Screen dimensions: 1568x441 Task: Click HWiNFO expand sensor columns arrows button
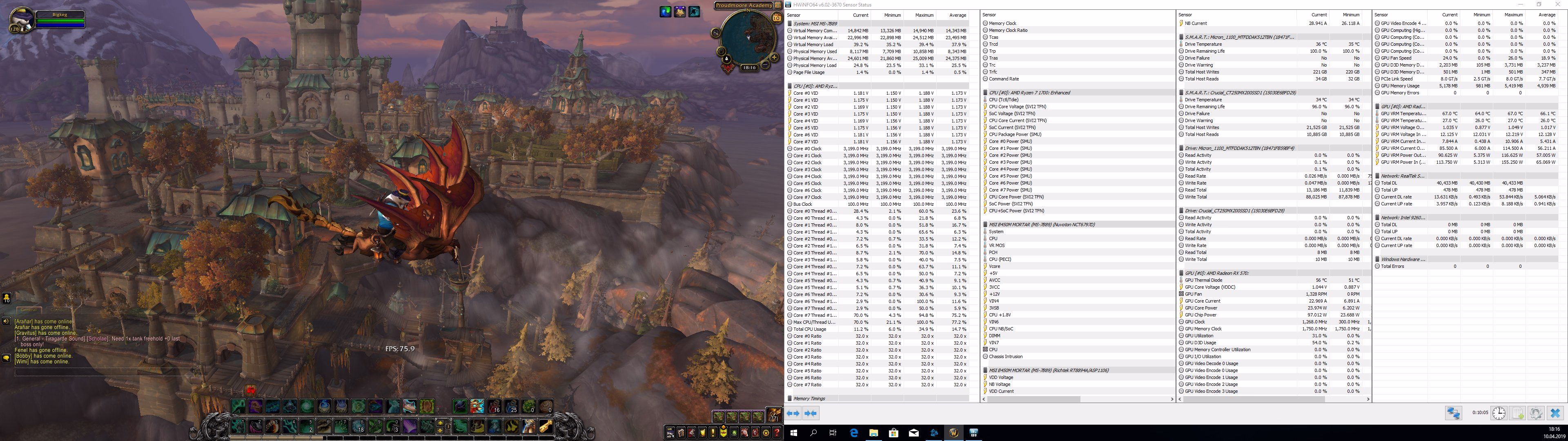[793, 414]
